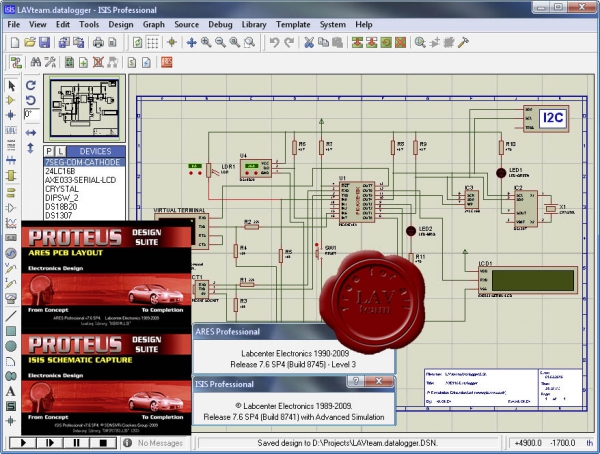Select the 2D box drawing tool
Viewport: 600px width, 454px height.
pos(11,331)
